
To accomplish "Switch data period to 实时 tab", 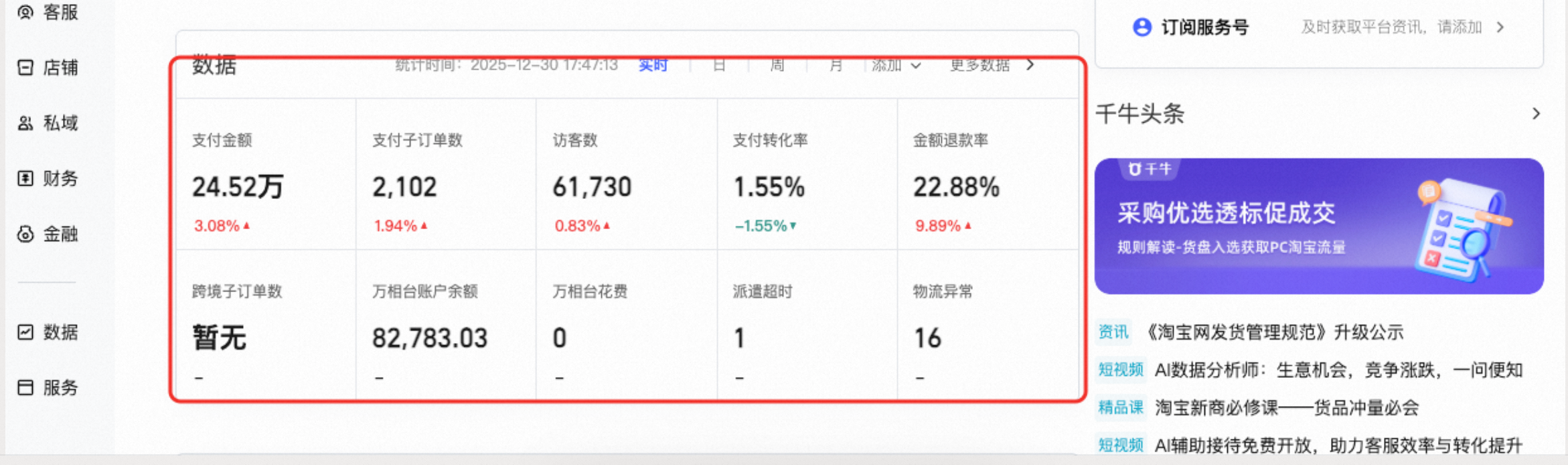I will tap(653, 65).
